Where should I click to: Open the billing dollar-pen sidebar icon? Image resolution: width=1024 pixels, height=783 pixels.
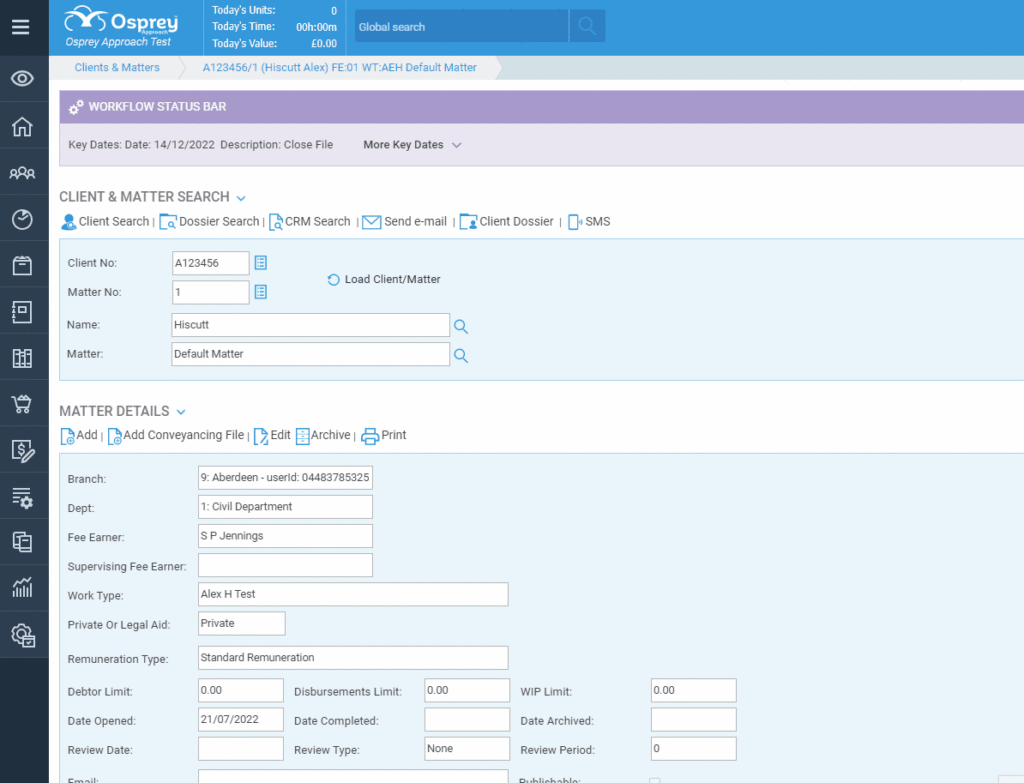(23, 451)
